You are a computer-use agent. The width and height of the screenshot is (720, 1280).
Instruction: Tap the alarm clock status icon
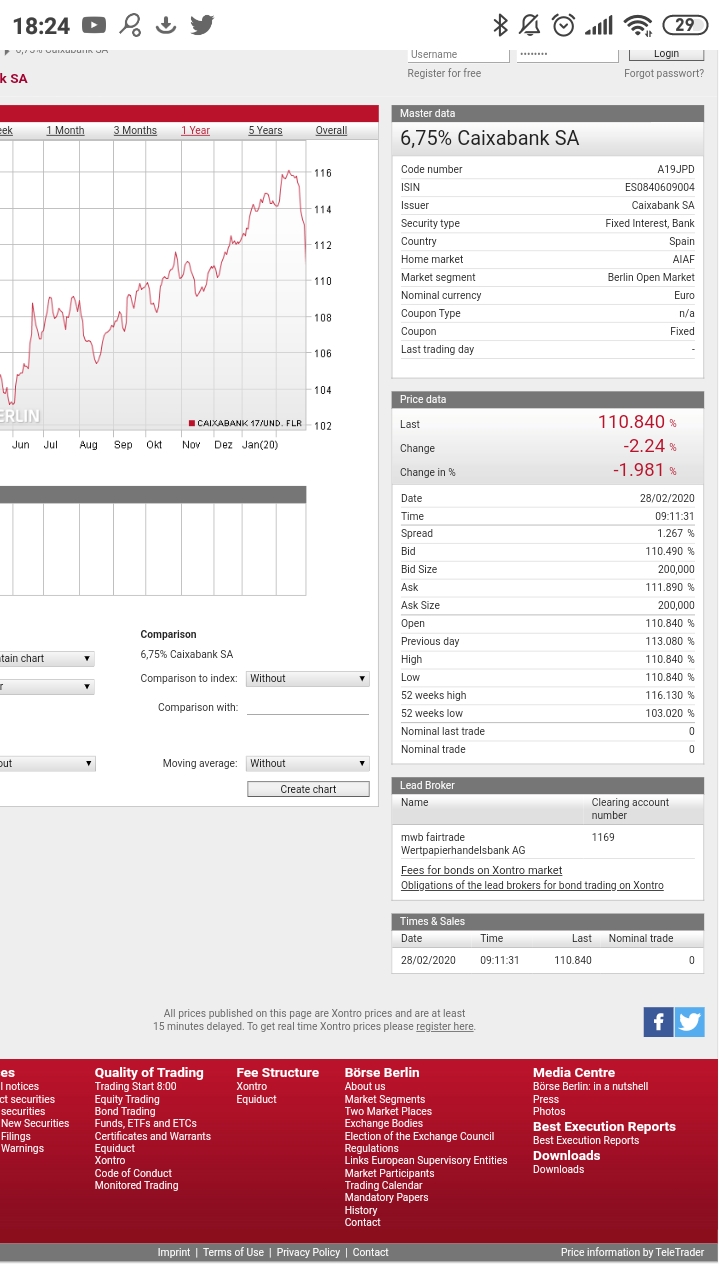tap(564, 25)
